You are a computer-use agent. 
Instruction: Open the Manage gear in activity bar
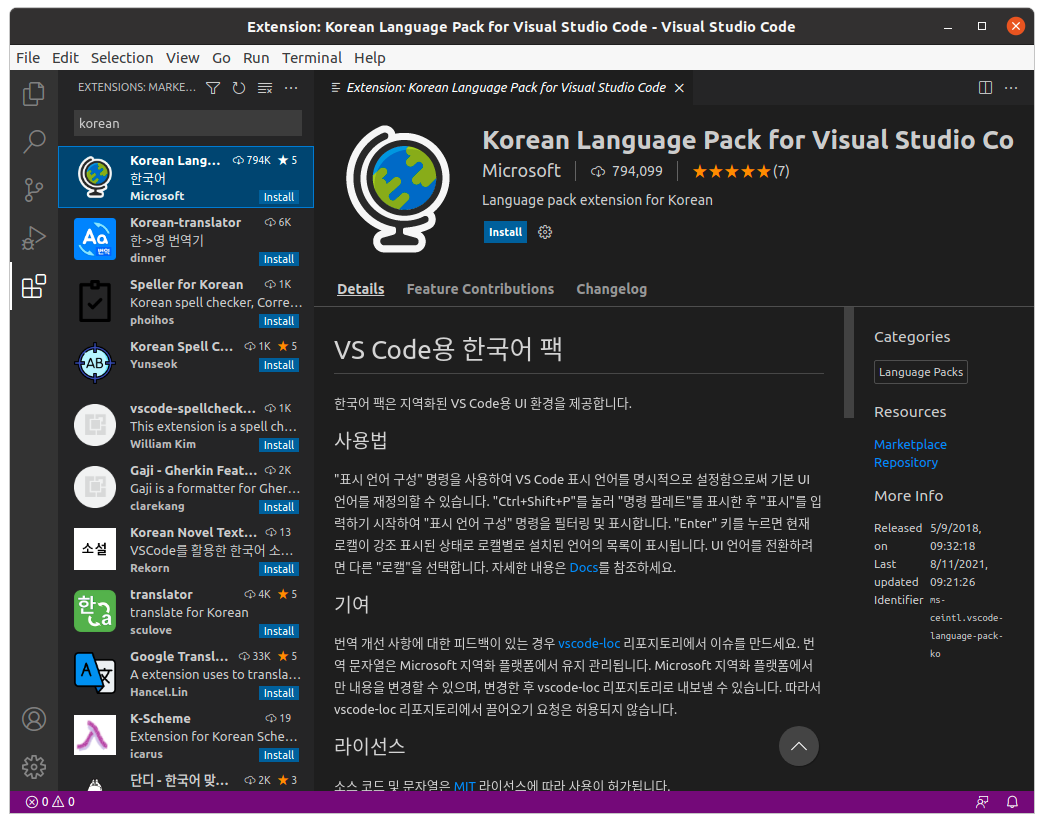[x=33, y=767]
